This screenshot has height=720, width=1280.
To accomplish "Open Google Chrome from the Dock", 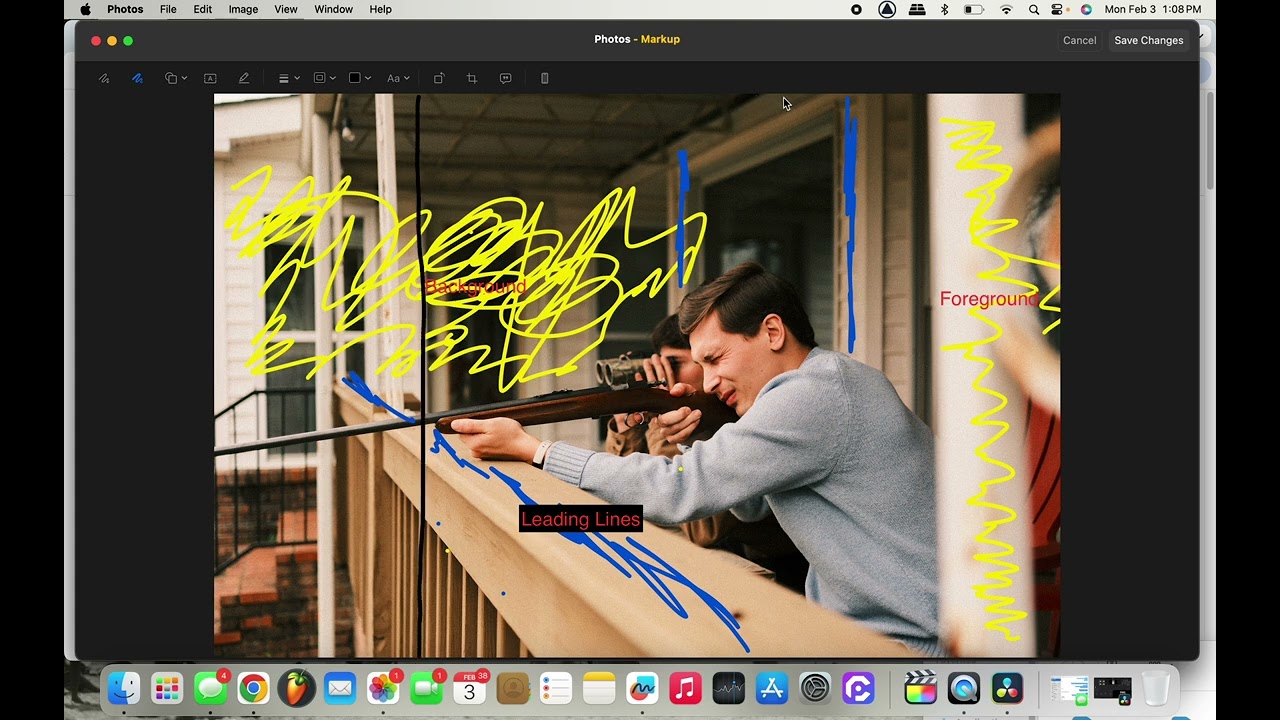I will [253, 688].
